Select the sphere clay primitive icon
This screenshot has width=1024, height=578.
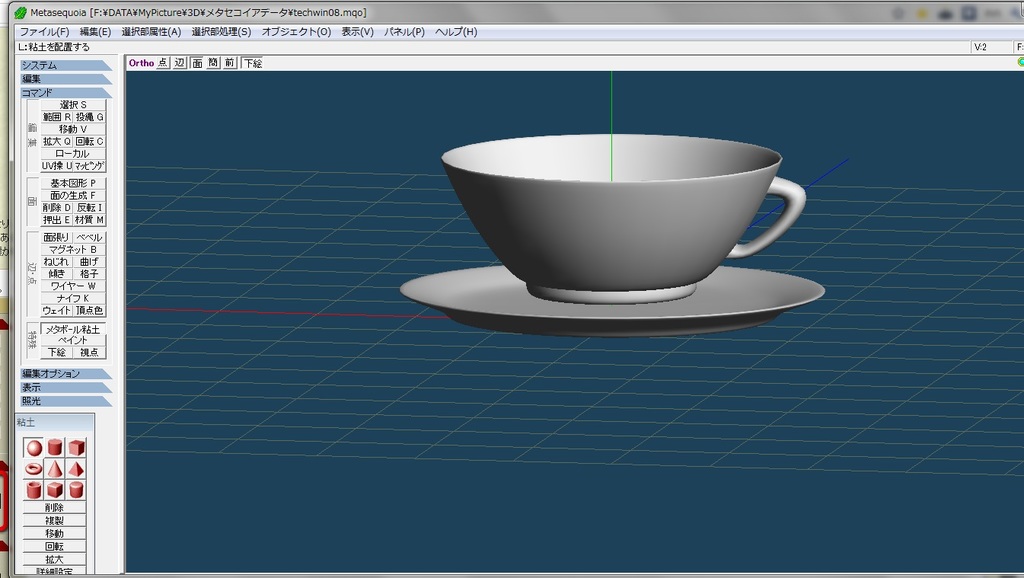click(34, 447)
